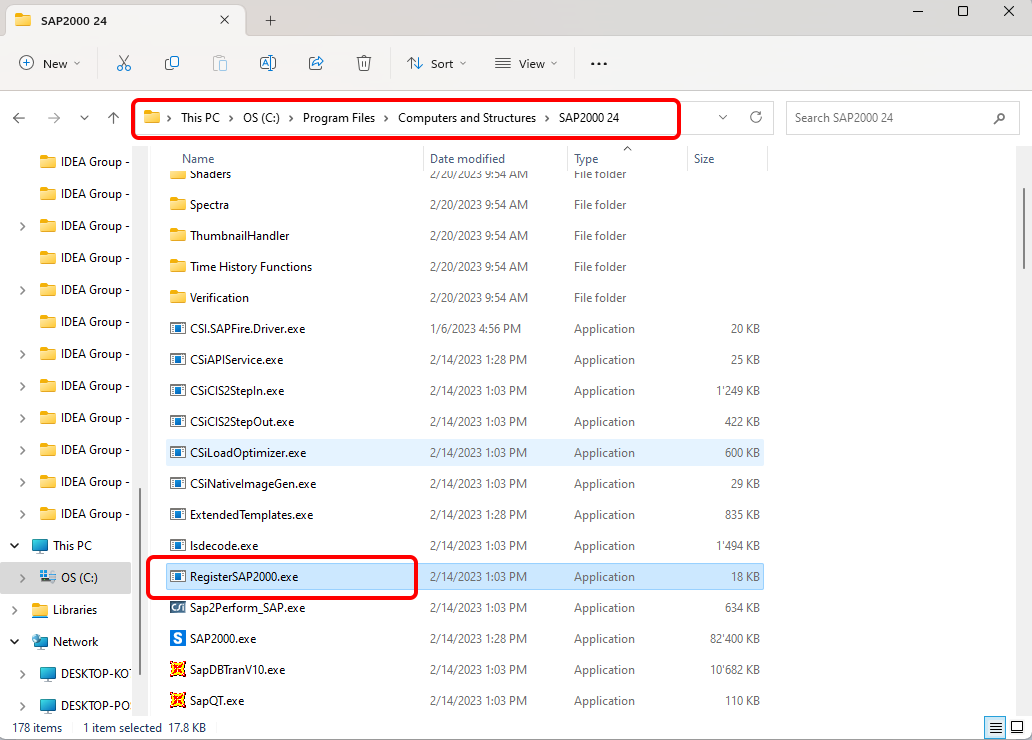Refresh the current folder view
The image size is (1032, 740).
coord(756,117)
